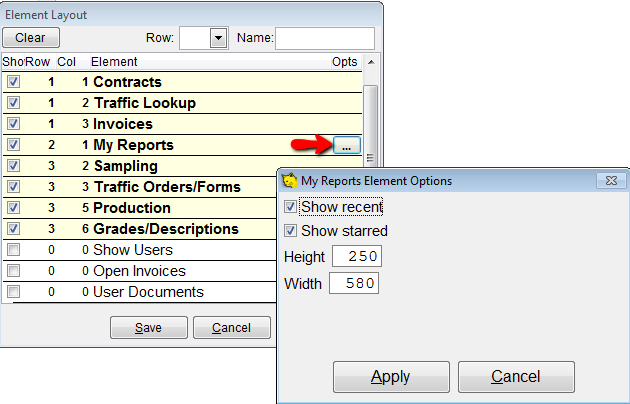Click the Col column header

click(x=66, y=62)
